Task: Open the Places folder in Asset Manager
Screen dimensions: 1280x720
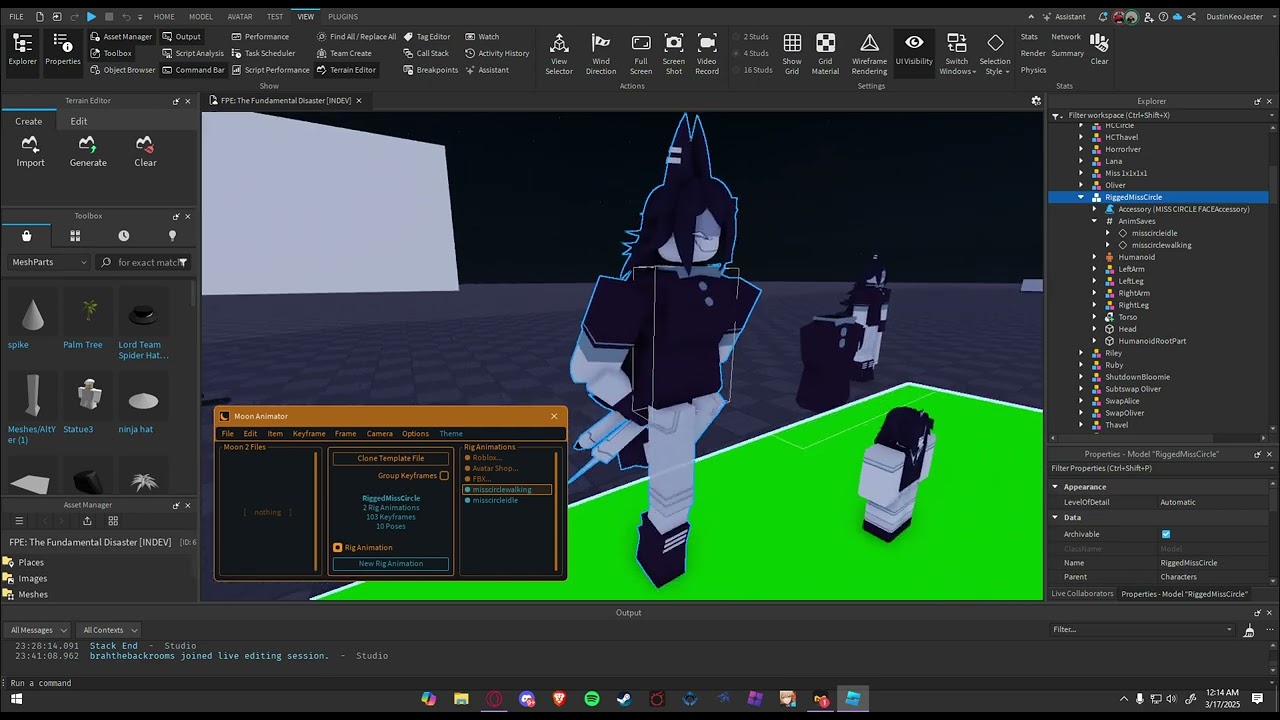Action: tap(31, 563)
